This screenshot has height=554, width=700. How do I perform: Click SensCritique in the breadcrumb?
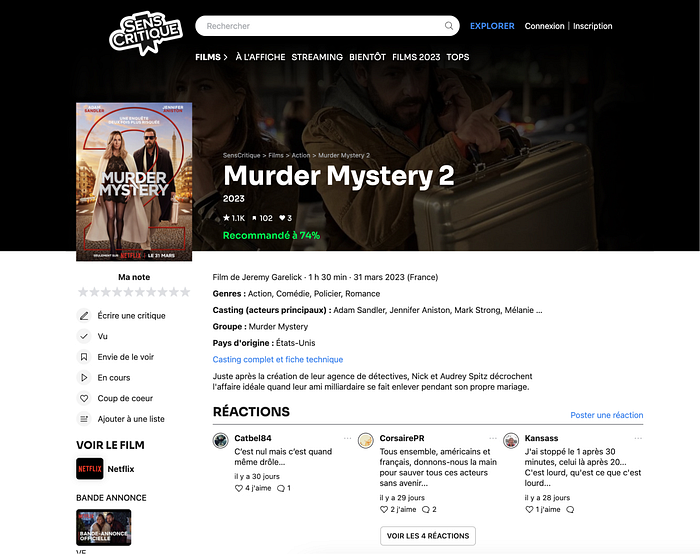[x=242, y=155]
